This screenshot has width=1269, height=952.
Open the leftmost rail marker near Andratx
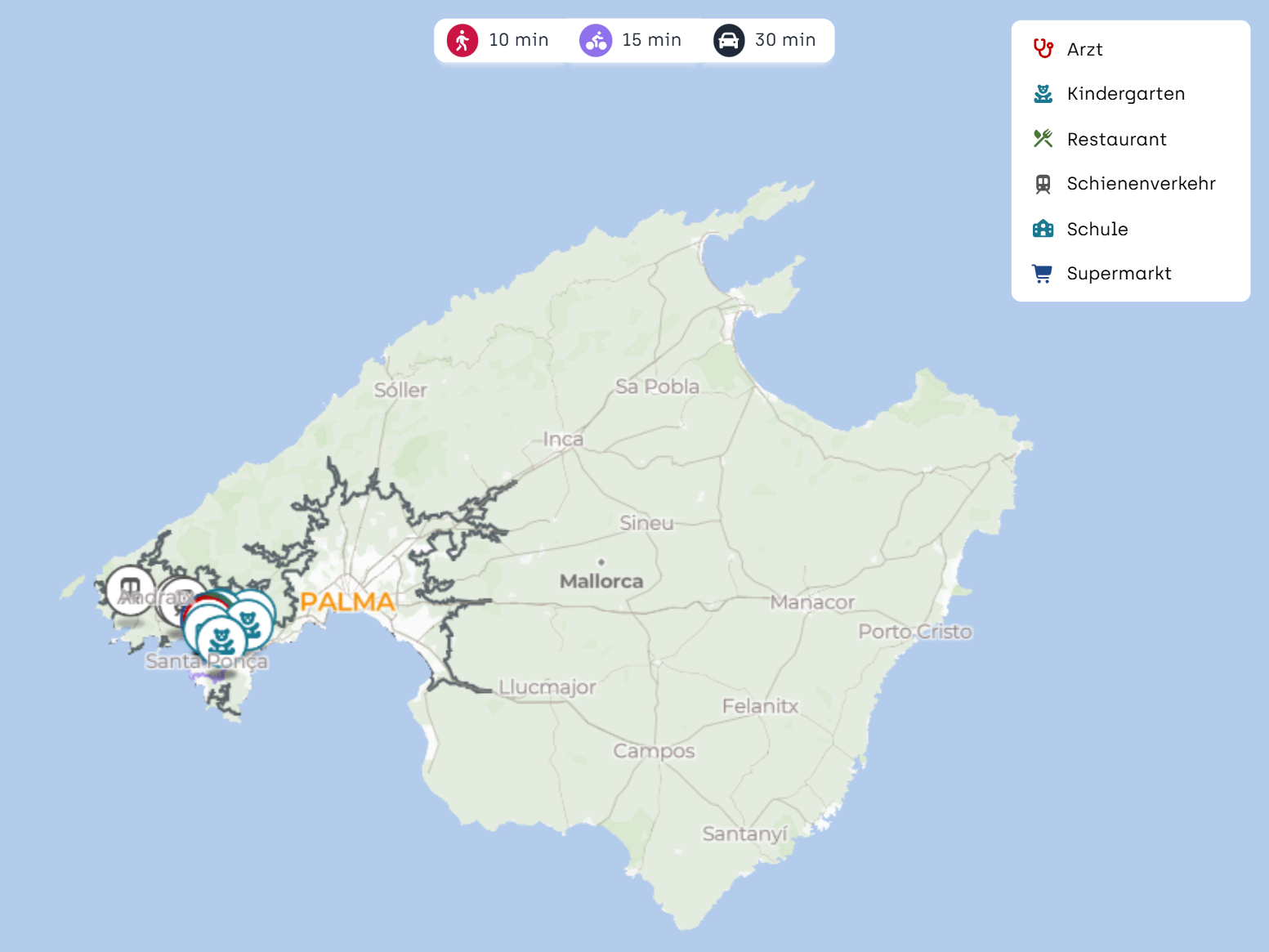tap(129, 588)
